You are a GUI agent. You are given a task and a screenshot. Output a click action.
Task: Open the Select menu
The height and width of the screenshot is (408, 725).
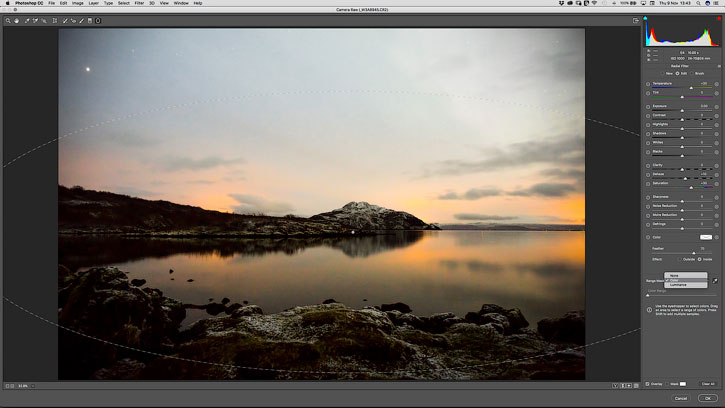(x=123, y=3)
